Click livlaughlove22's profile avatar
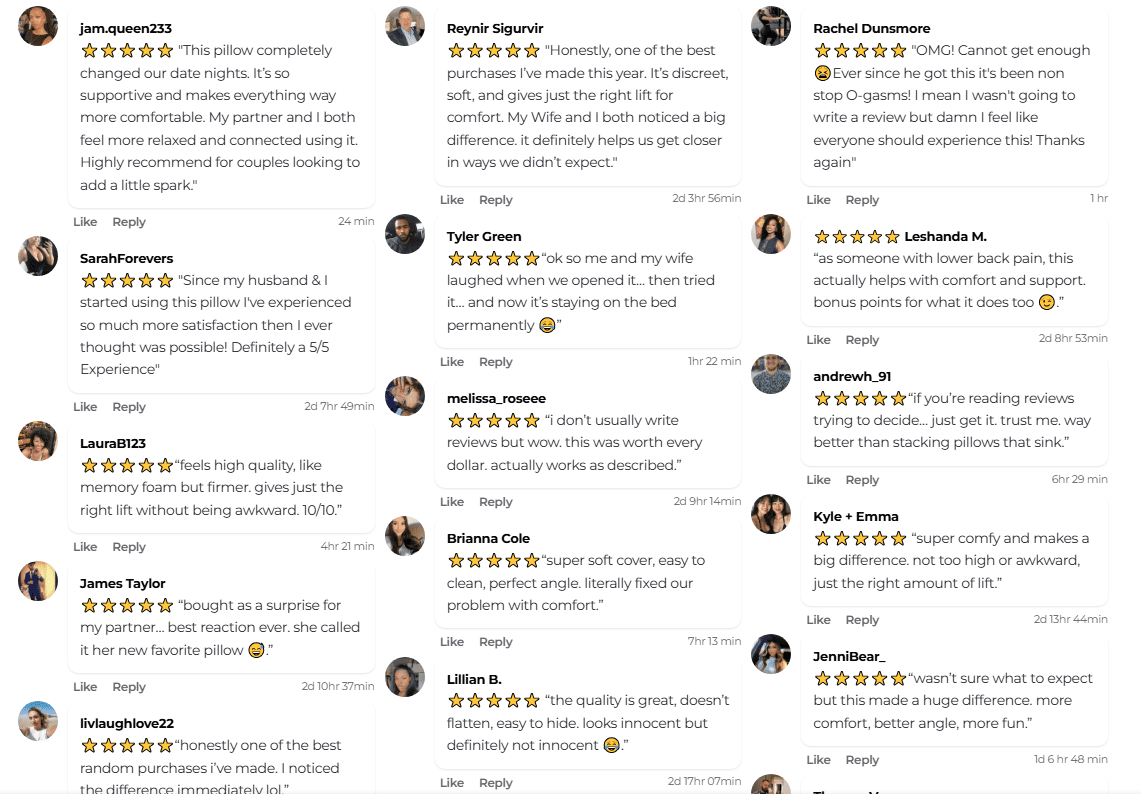 point(38,721)
